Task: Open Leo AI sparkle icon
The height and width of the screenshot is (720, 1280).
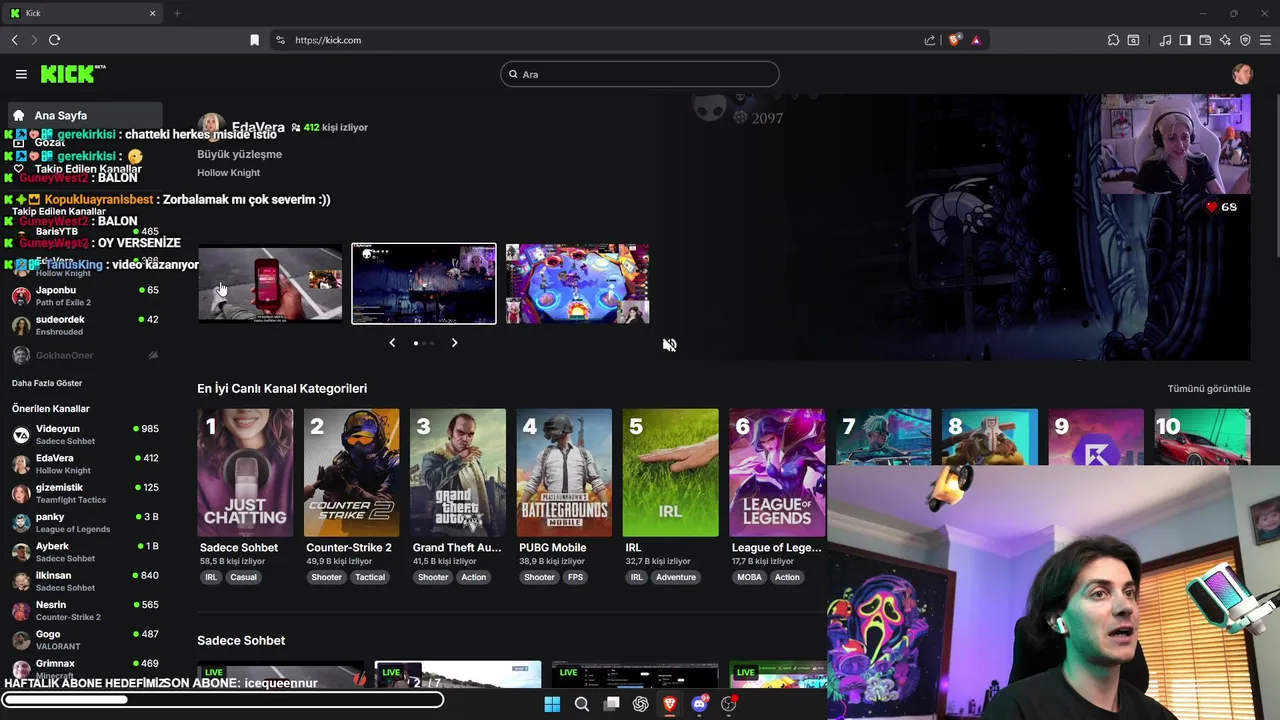Action: pos(1225,40)
